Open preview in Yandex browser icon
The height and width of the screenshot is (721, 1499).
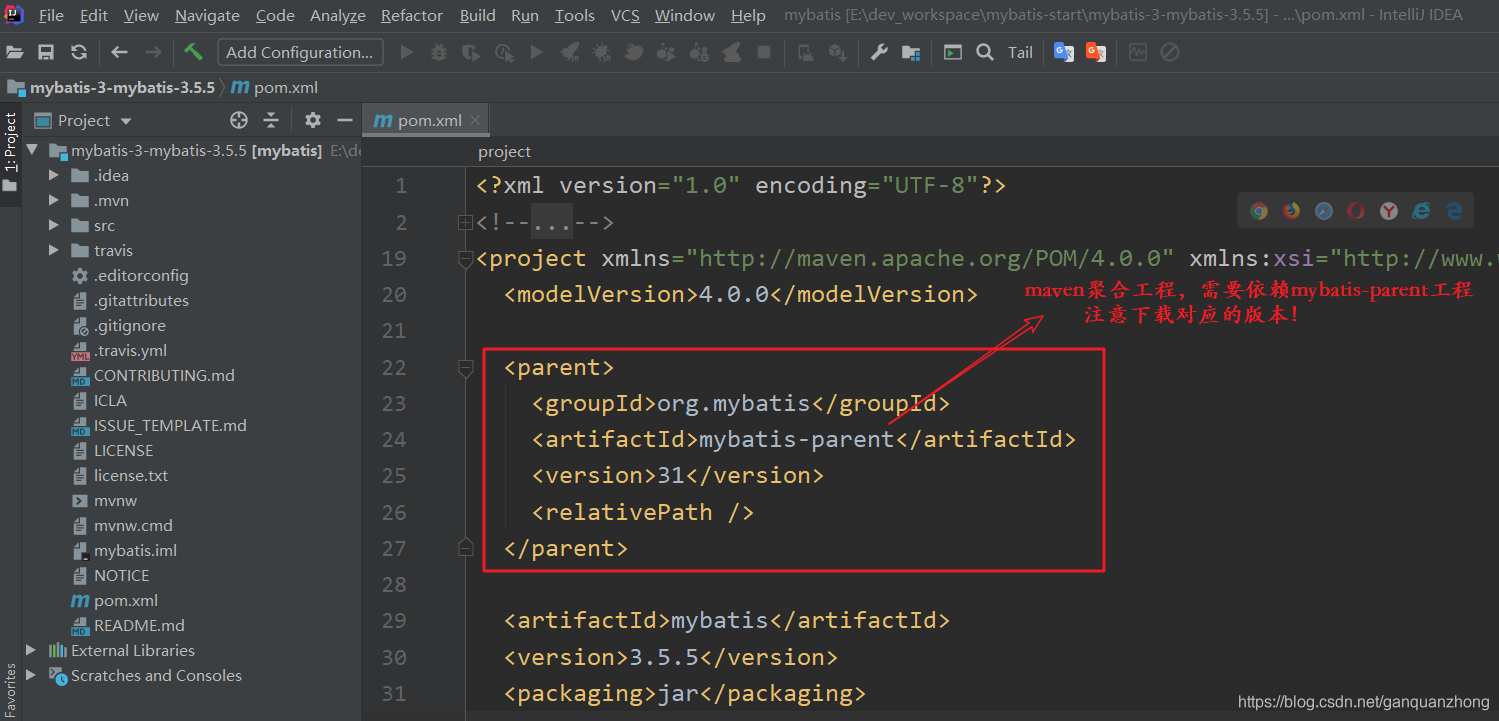coord(1389,210)
